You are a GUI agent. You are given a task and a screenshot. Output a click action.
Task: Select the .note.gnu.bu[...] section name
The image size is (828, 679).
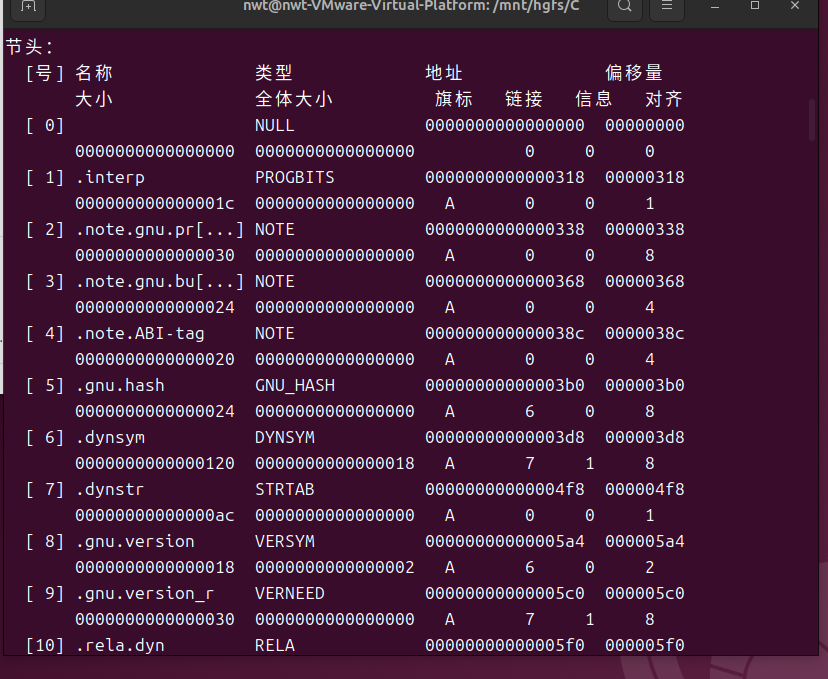pyautogui.click(x=159, y=281)
